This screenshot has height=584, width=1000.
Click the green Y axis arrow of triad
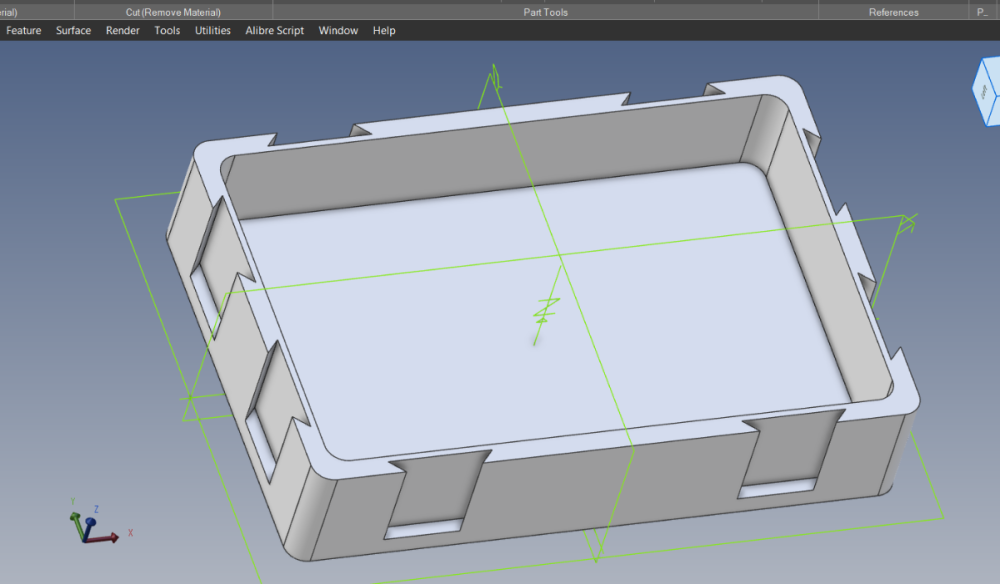coord(77,524)
